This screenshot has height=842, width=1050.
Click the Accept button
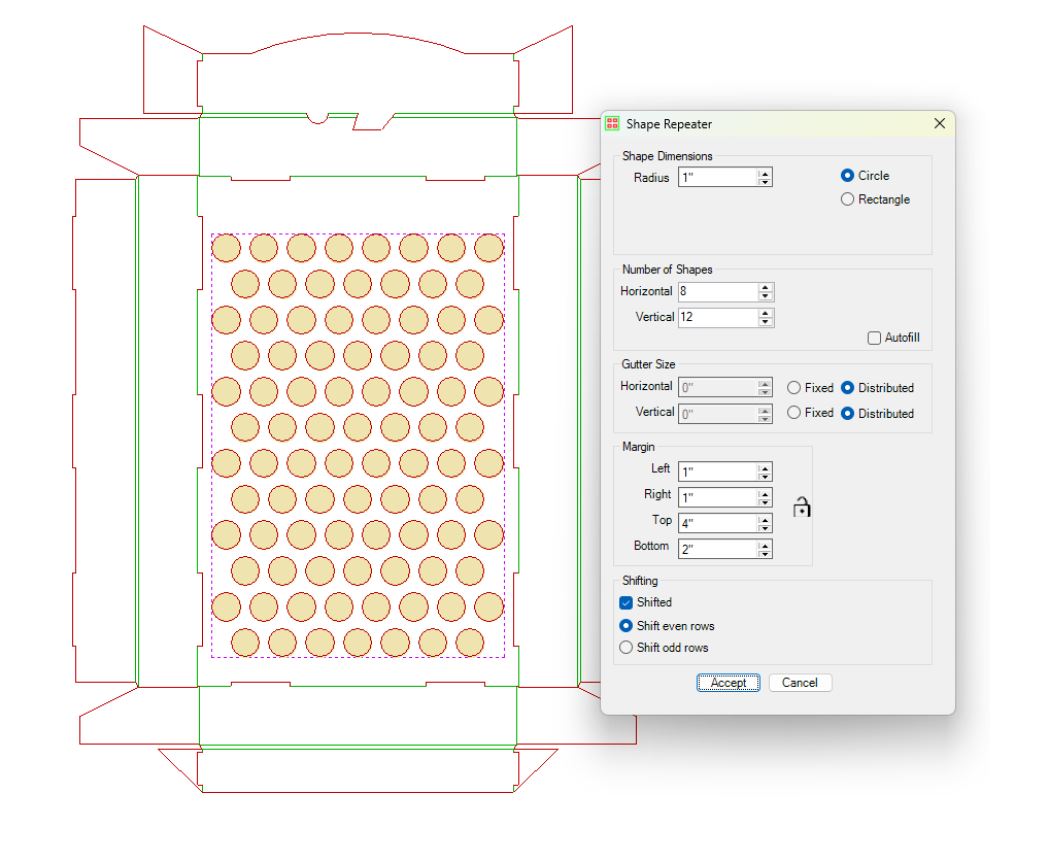click(x=728, y=682)
